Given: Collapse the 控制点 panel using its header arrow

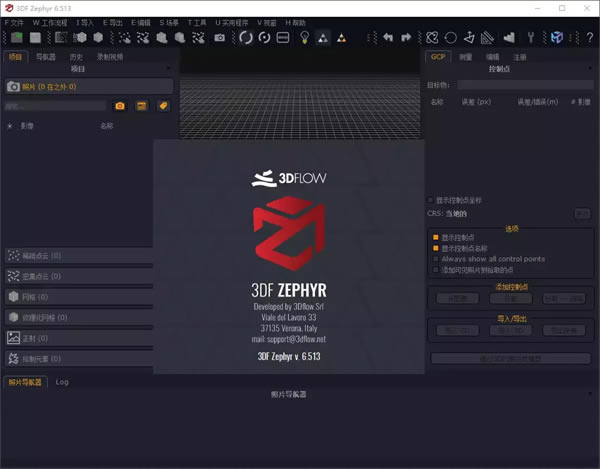Looking at the screenshot, I should tap(590, 68).
